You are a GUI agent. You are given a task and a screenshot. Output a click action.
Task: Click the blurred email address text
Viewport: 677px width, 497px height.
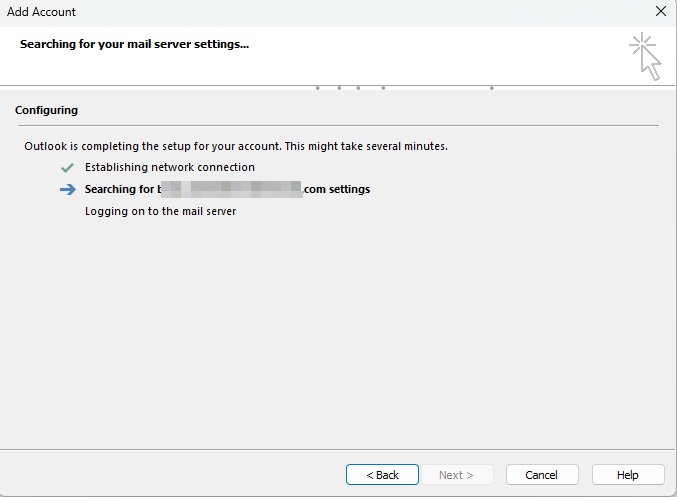pos(230,189)
